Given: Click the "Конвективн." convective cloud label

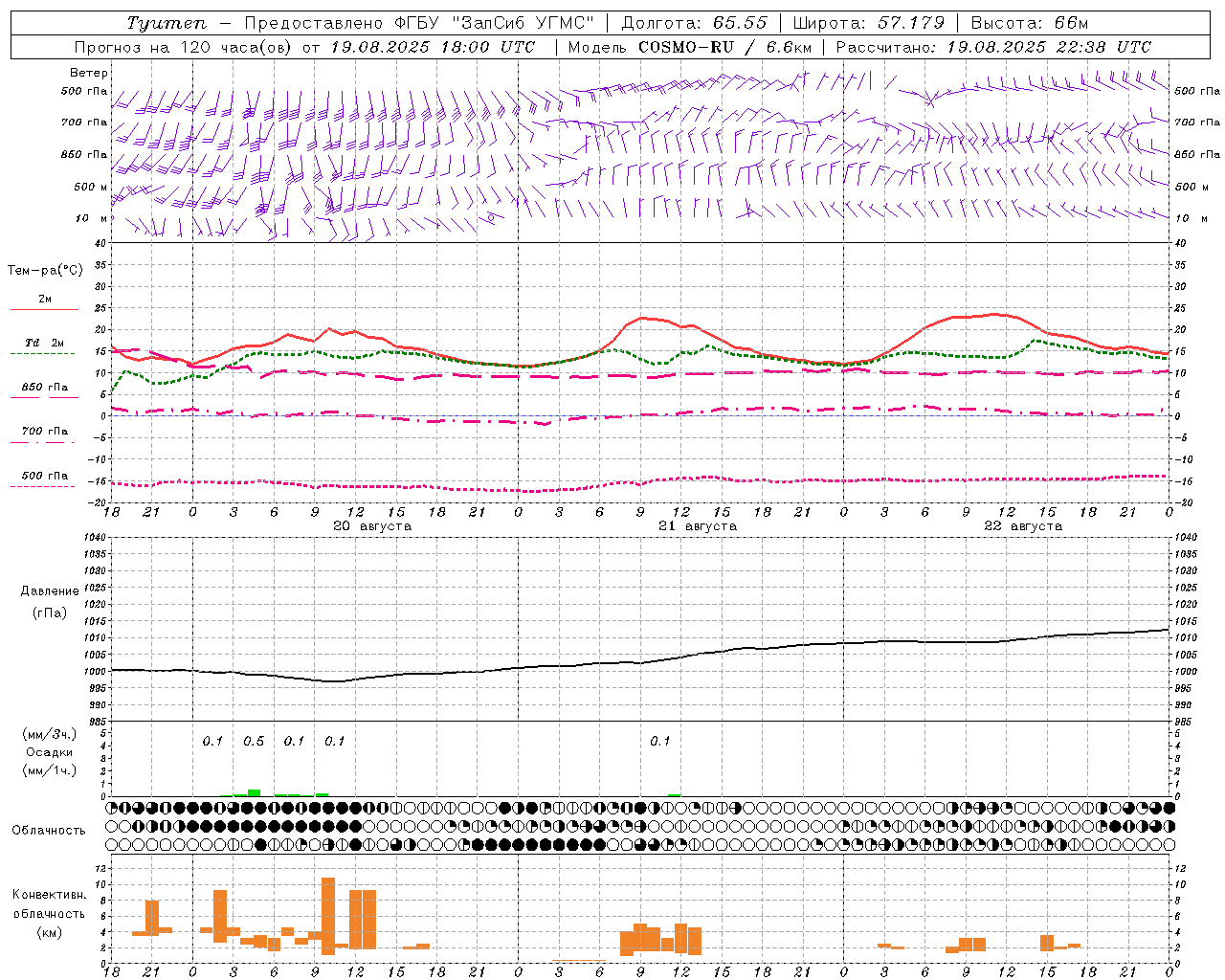Looking at the screenshot, I should [49, 894].
